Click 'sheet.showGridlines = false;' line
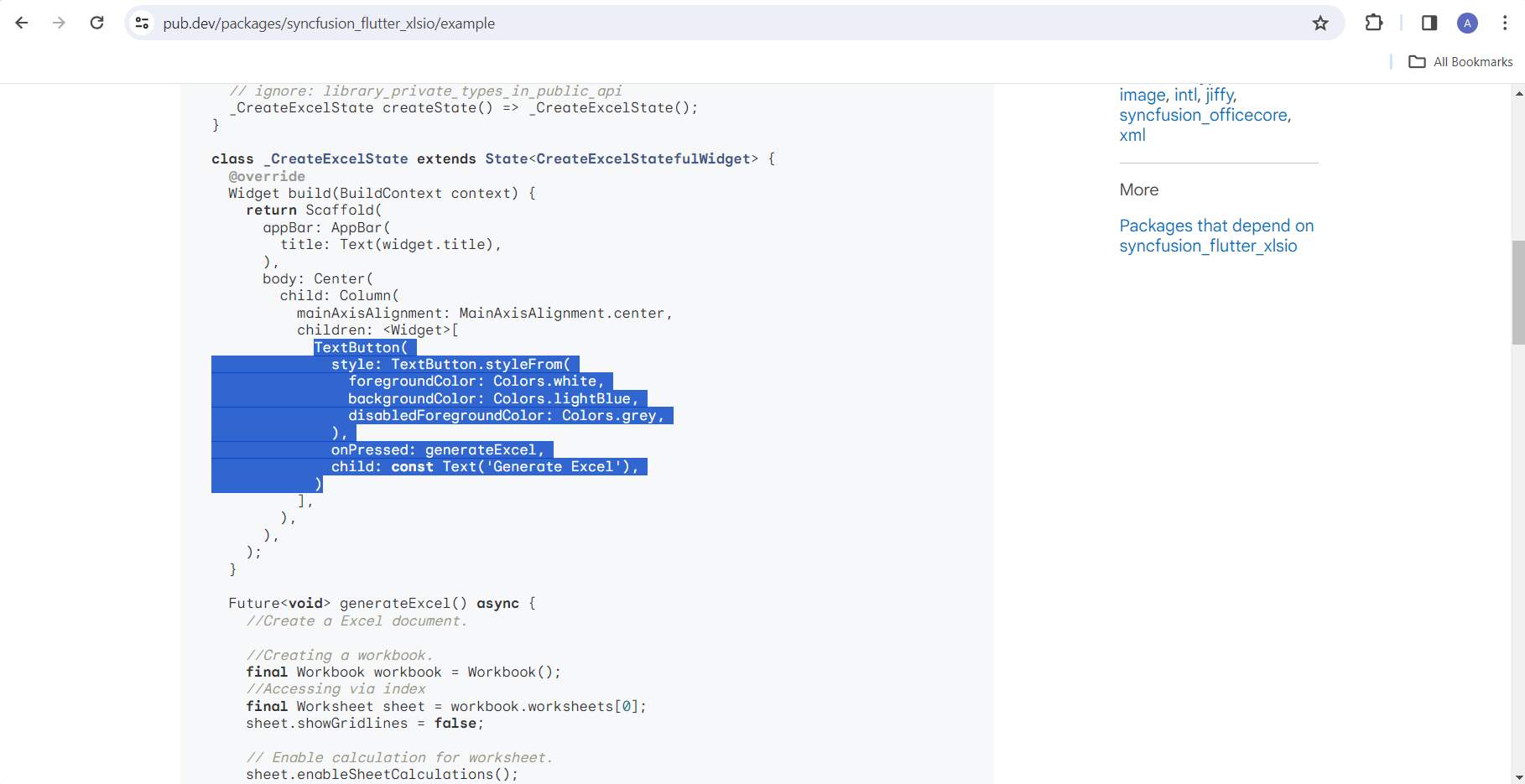1525x784 pixels. point(365,724)
